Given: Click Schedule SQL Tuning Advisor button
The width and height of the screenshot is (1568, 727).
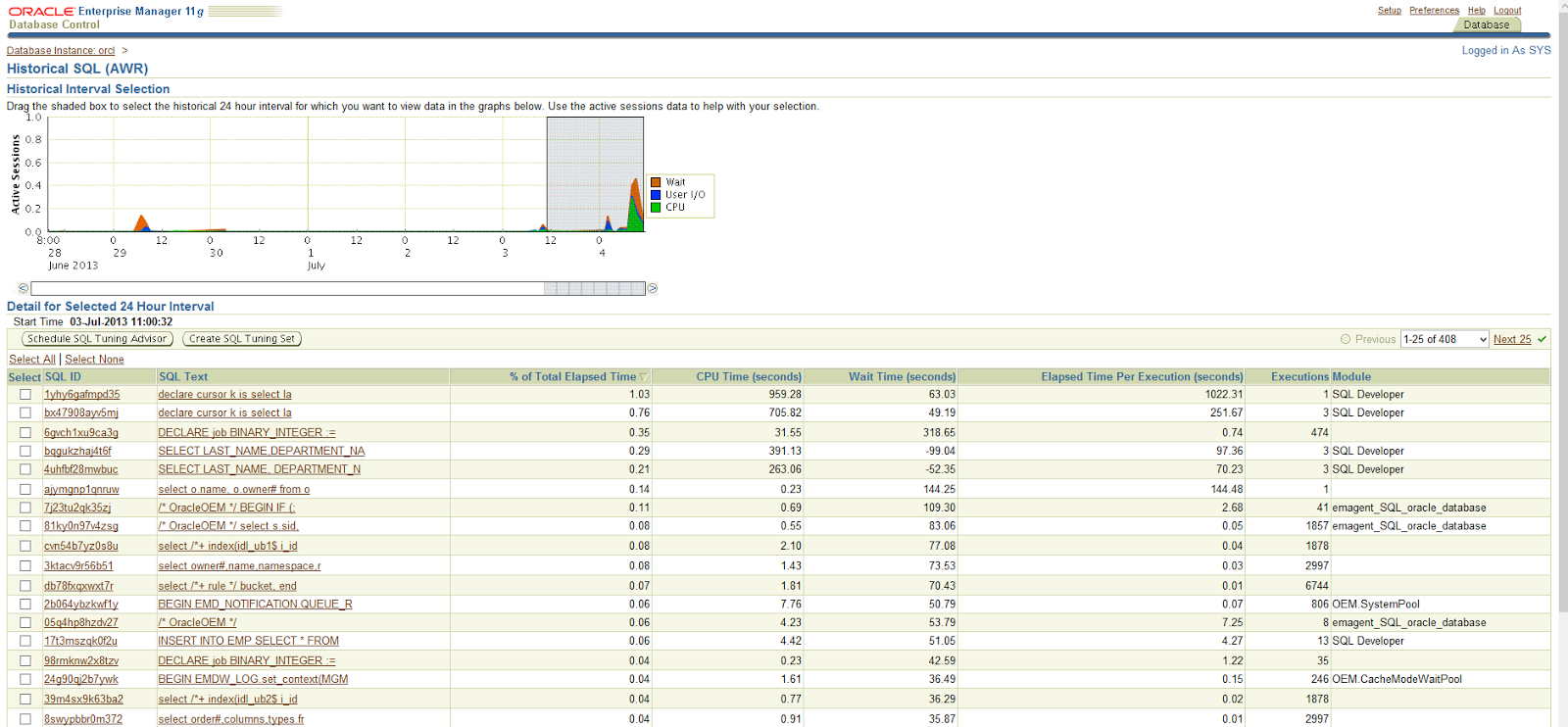Looking at the screenshot, I should pos(97,339).
